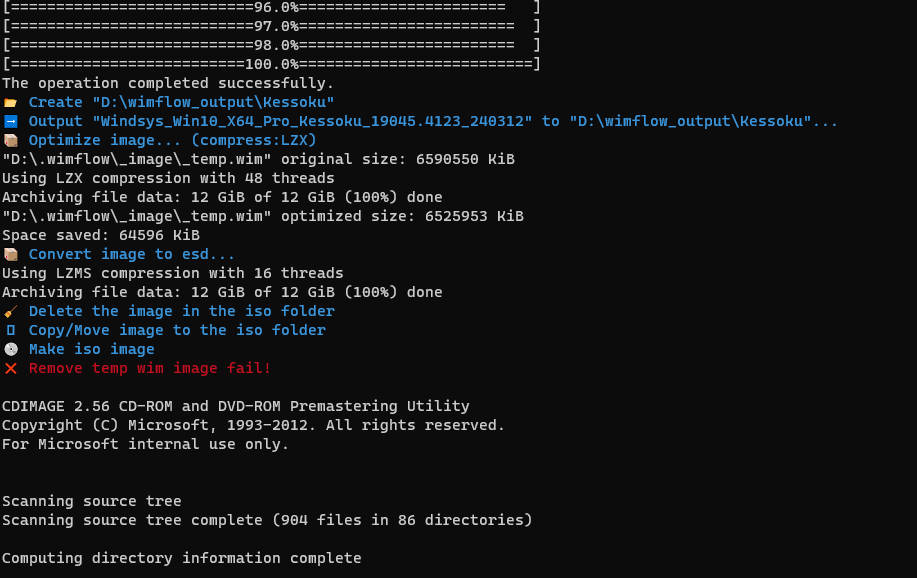Click the 100.0% progress bar

click(x=271, y=64)
